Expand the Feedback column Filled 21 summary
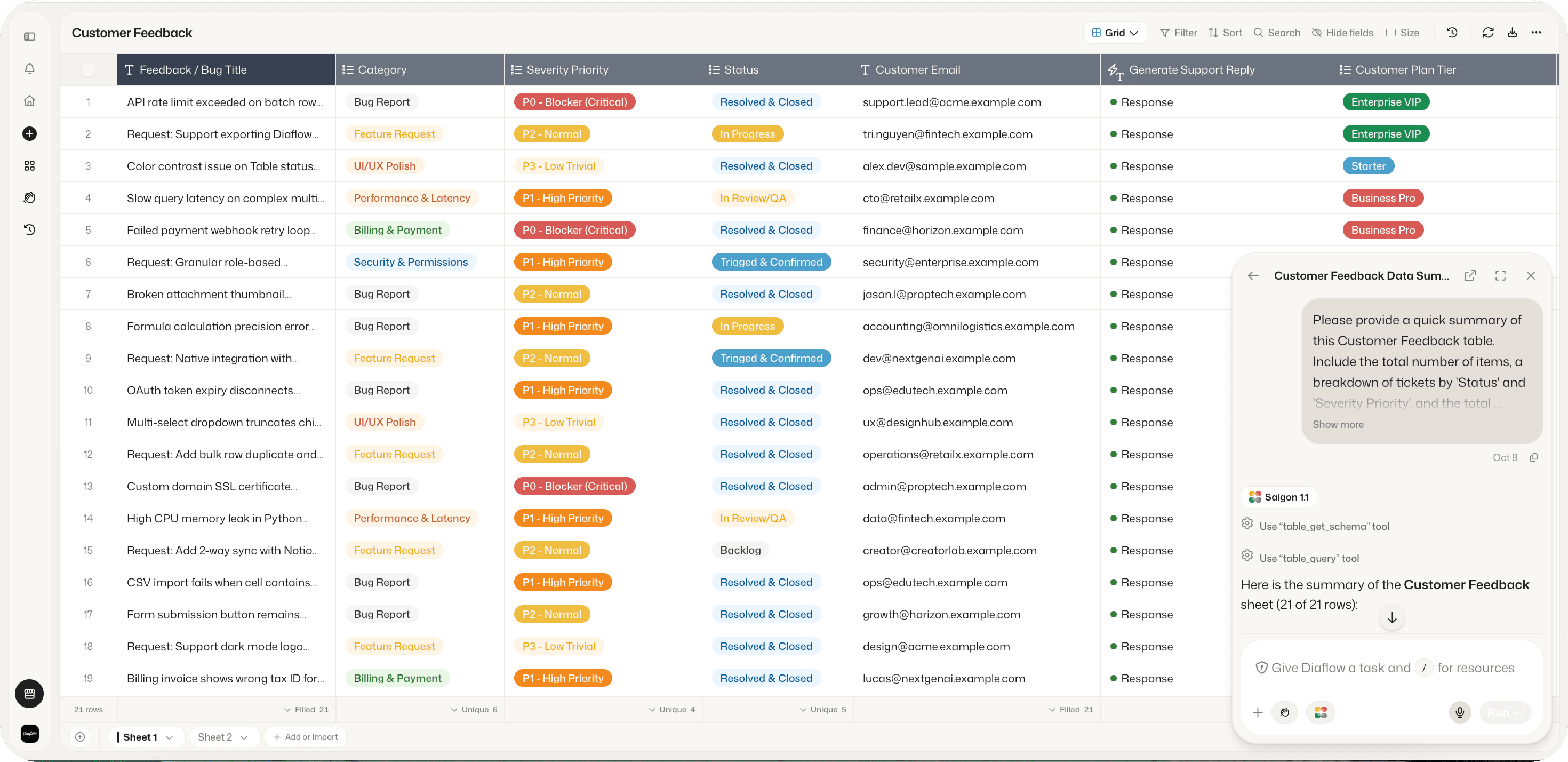The image size is (1568, 762). point(306,710)
